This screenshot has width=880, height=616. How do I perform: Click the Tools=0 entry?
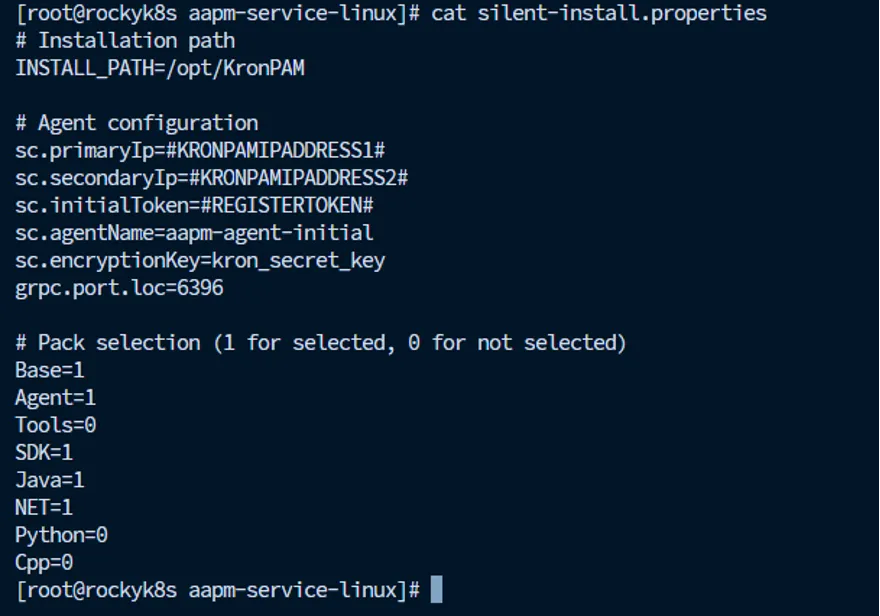[55, 425]
